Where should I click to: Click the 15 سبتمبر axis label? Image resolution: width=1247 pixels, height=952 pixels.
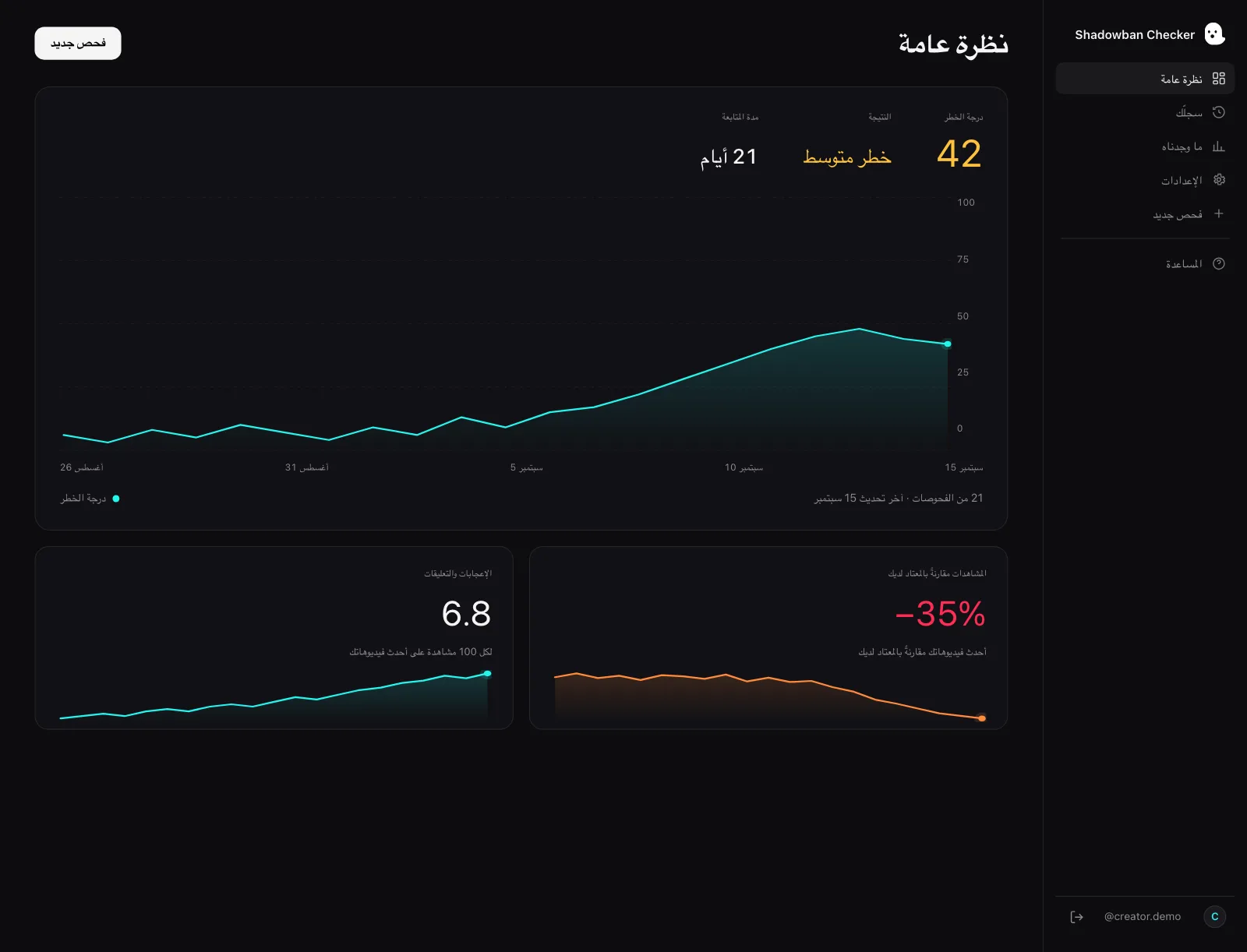(964, 467)
